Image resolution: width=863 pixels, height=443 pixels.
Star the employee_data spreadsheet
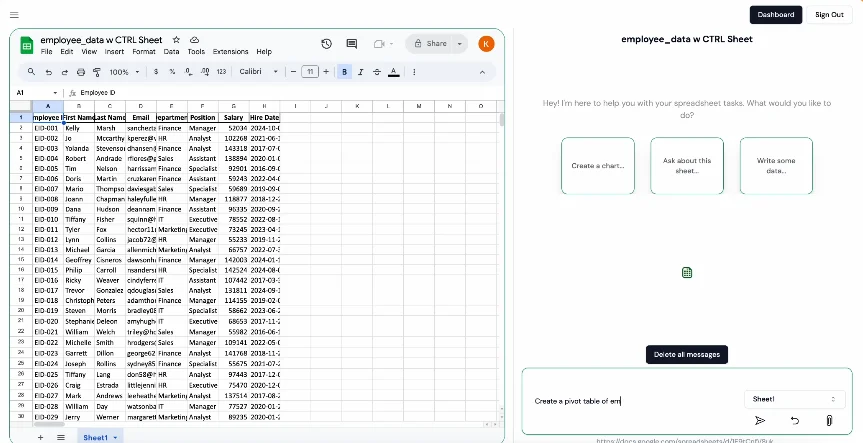click(176, 39)
